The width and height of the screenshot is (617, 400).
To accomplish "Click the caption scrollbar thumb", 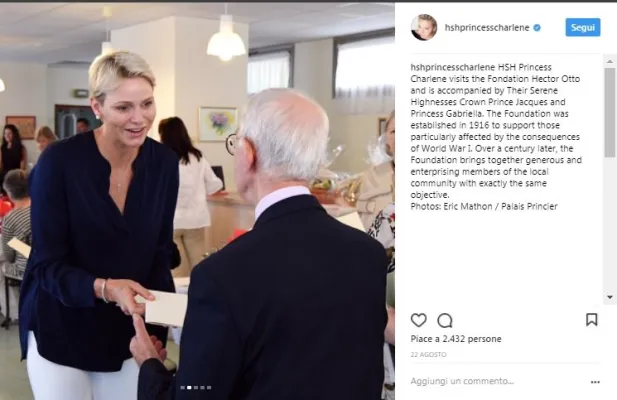I will pyautogui.click(x=610, y=112).
